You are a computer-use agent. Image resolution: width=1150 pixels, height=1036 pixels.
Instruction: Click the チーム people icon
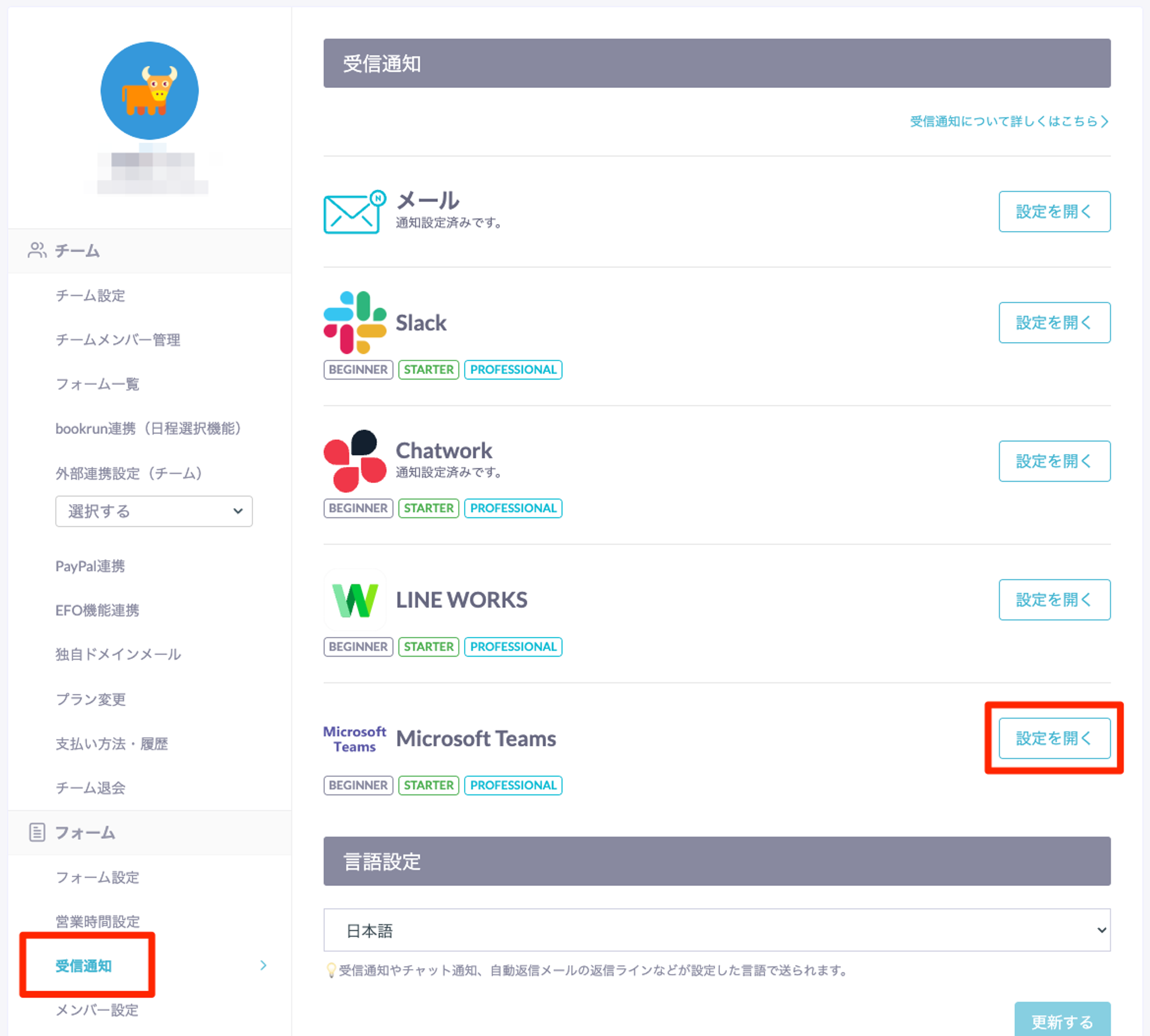(x=37, y=251)
